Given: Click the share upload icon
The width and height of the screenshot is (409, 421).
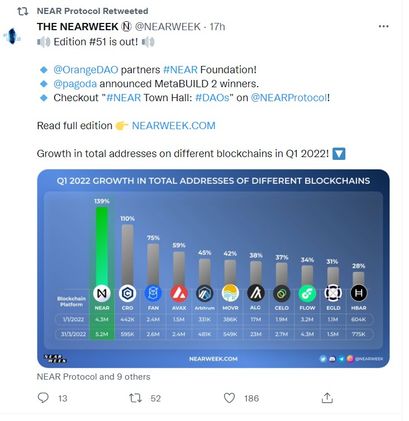Looking at the screenshot, I should (327, 397).
